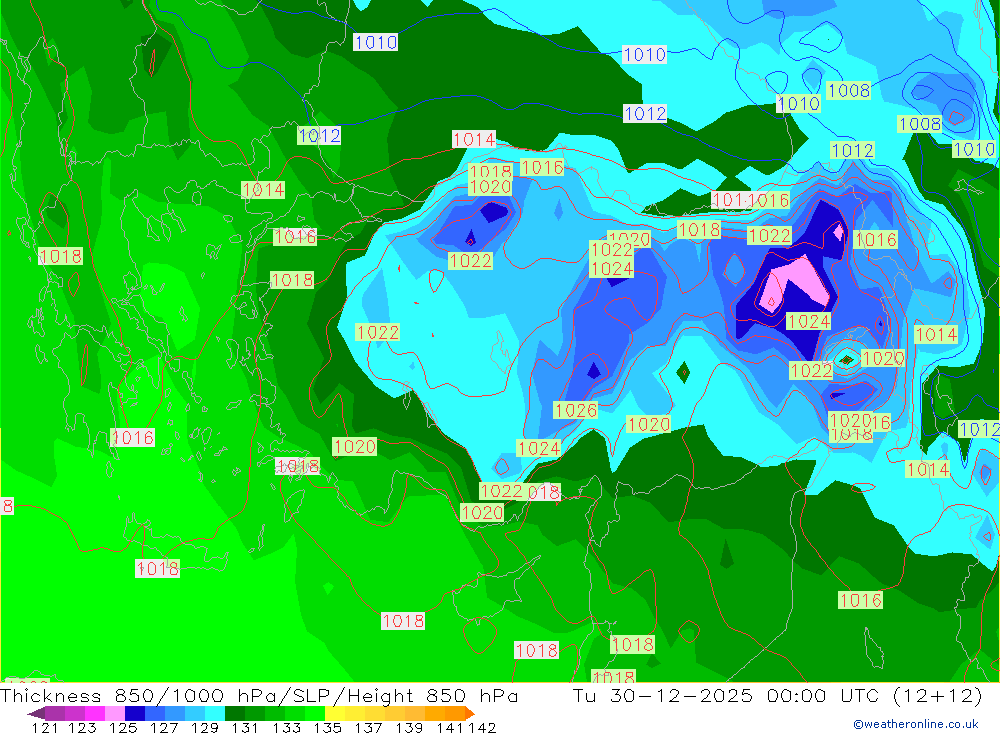Select the bright yellow legend swatch
This screenshot has height=733, width=1000.
(x=335, y=713)
